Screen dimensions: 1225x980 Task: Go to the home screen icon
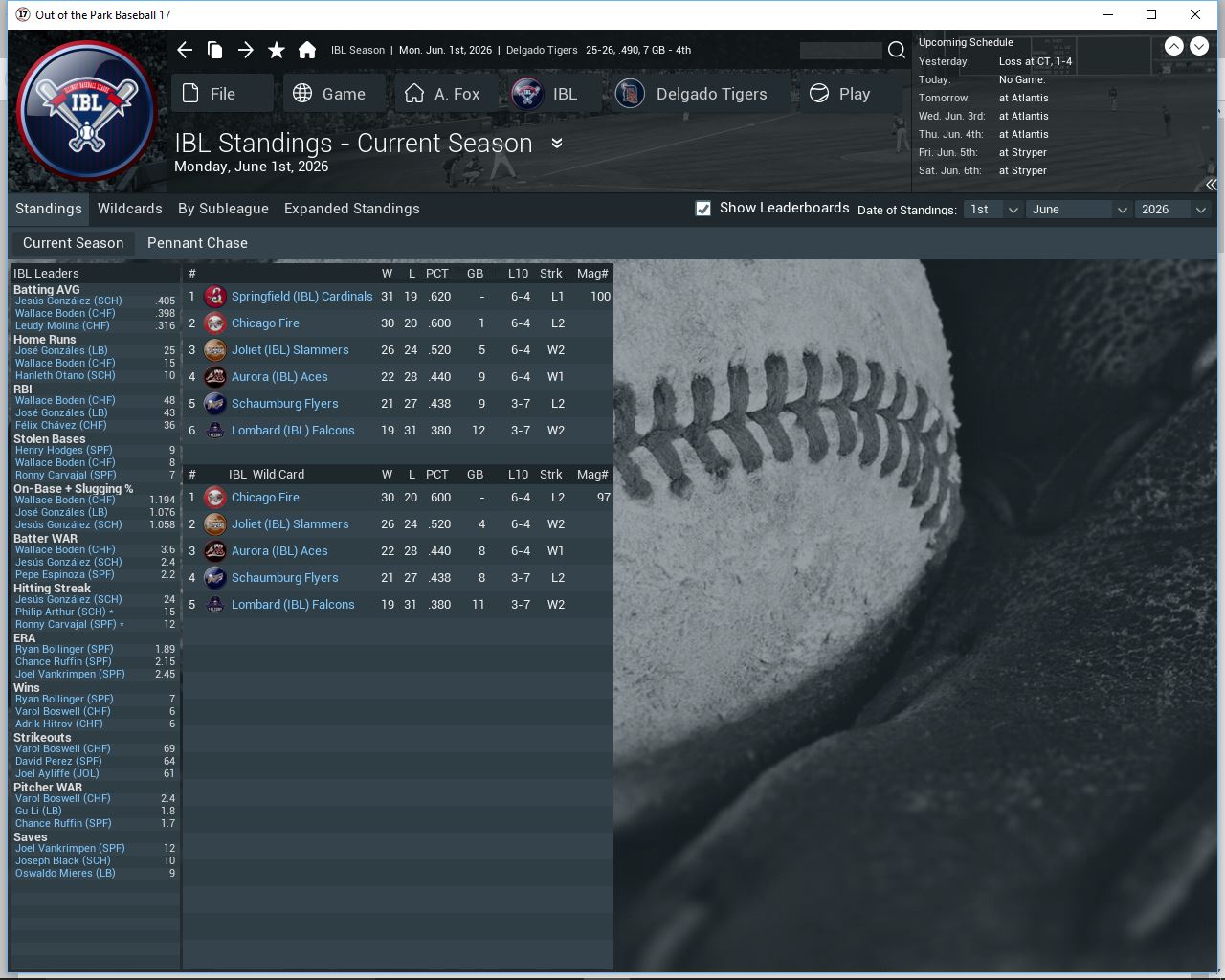pyautogui.click(x=307, y=50)
